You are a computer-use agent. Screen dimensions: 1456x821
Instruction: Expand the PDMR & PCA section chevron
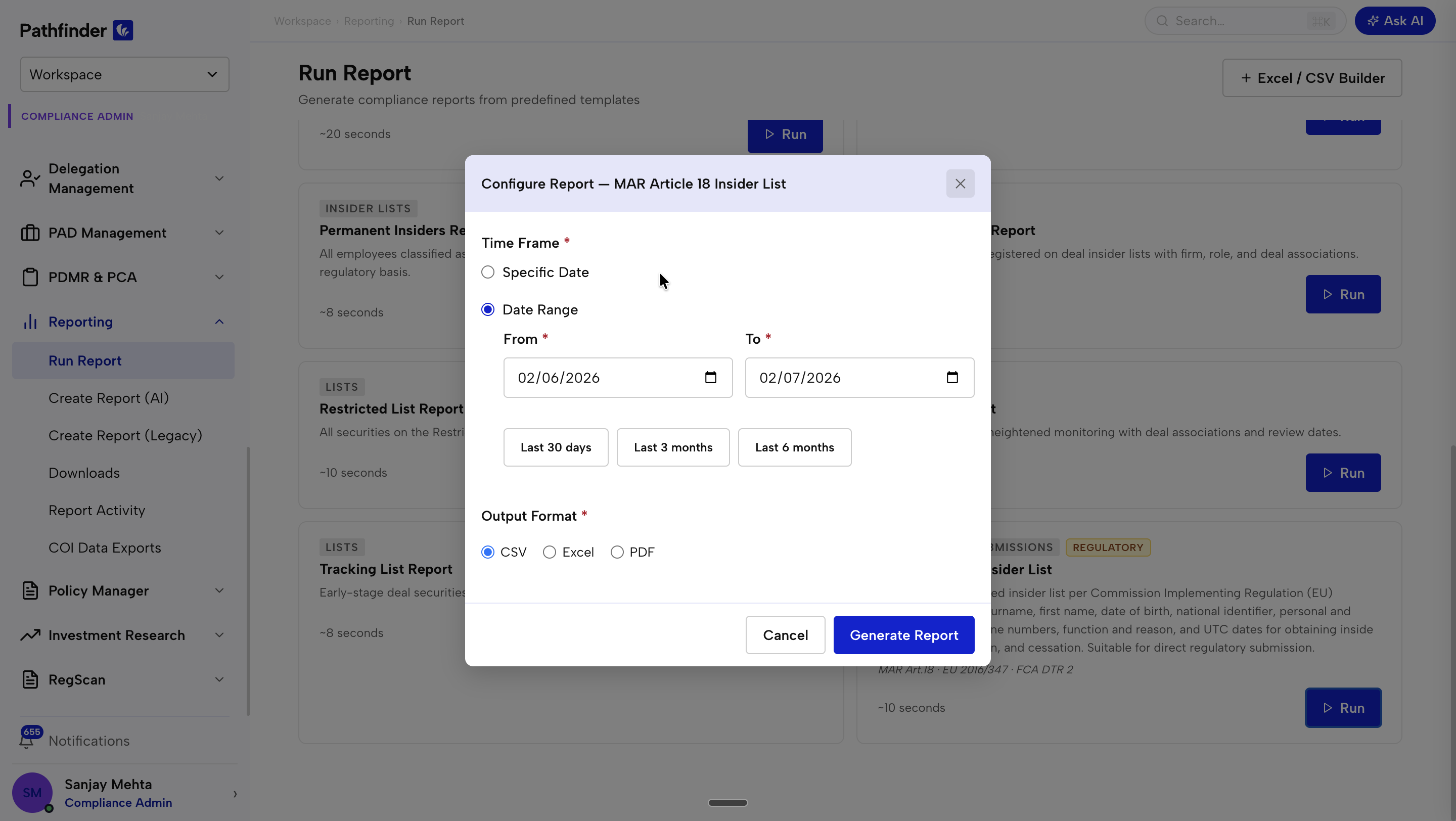click(219, 278)
